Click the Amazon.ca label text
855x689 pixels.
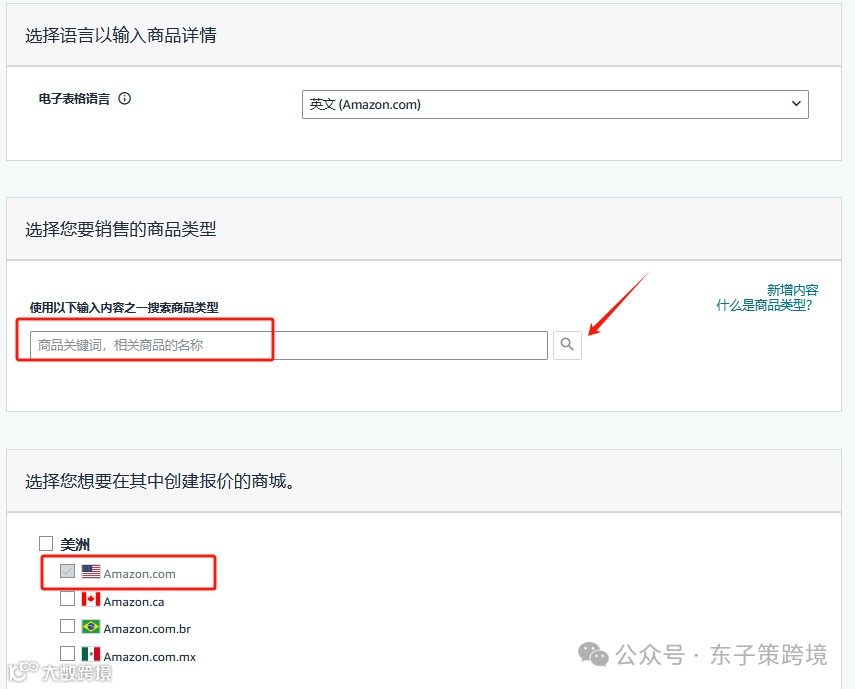pyautogui.click(x=134, y=602)
